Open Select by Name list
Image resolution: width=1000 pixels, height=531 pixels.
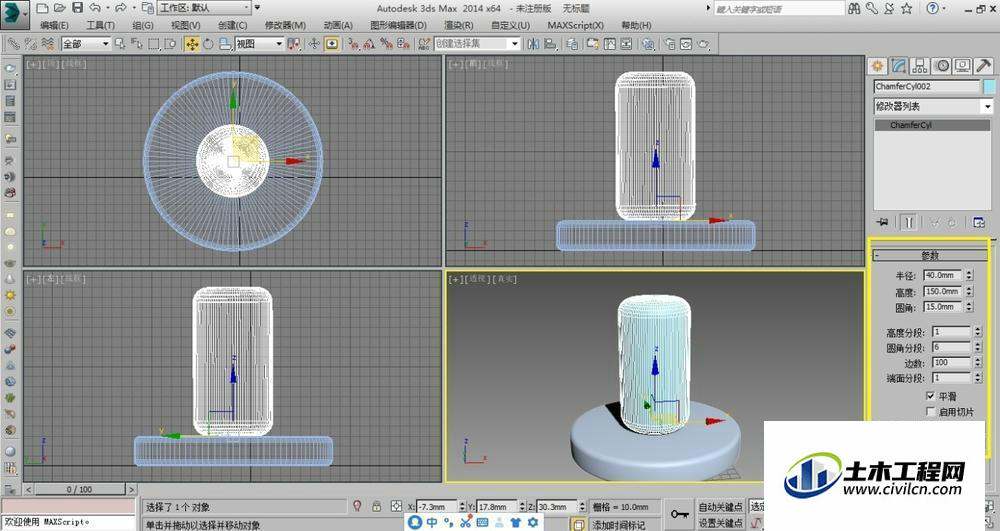coord(136,43)
